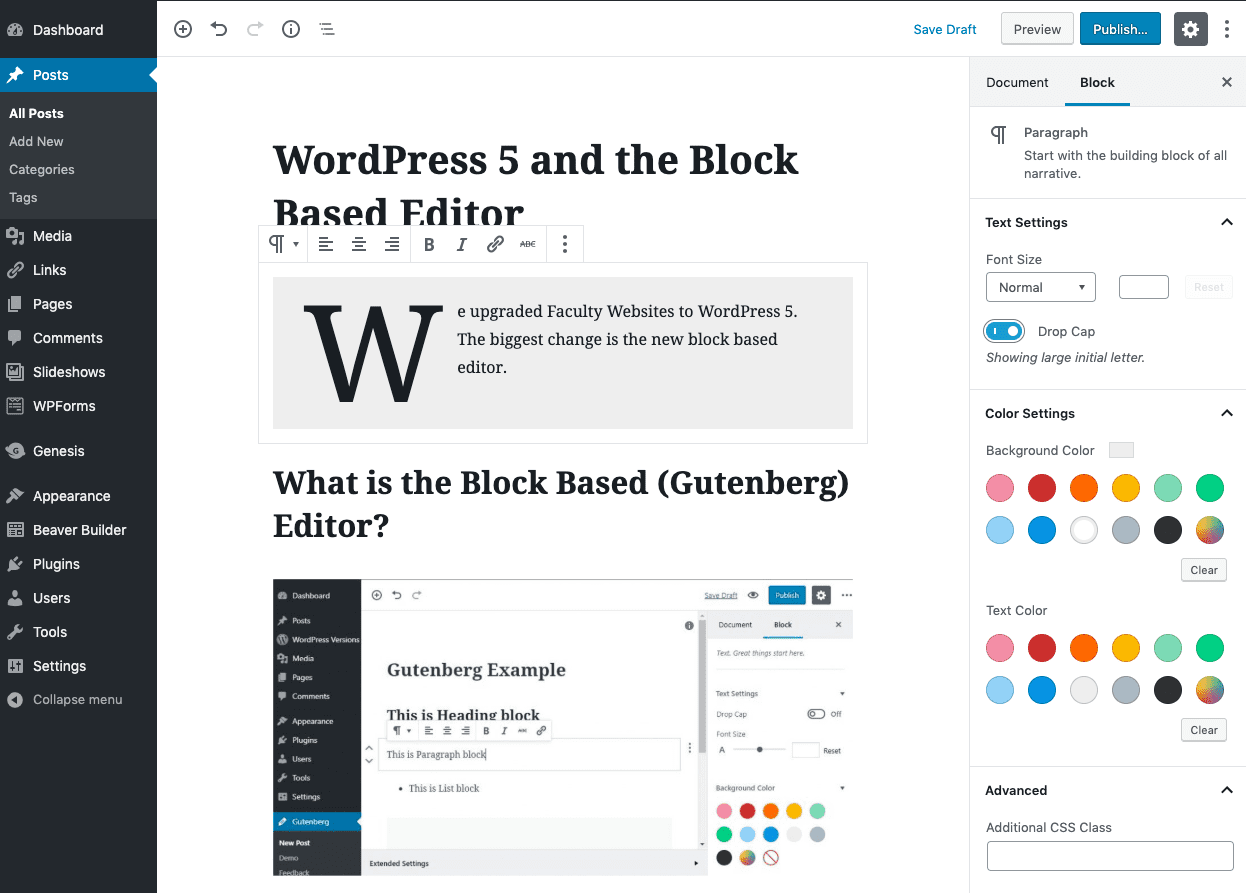Image resolution: width=1246 pixels, height=893 pixels.
Task: Click the Additional CSS Class field
Action: tap(1110, 856)
